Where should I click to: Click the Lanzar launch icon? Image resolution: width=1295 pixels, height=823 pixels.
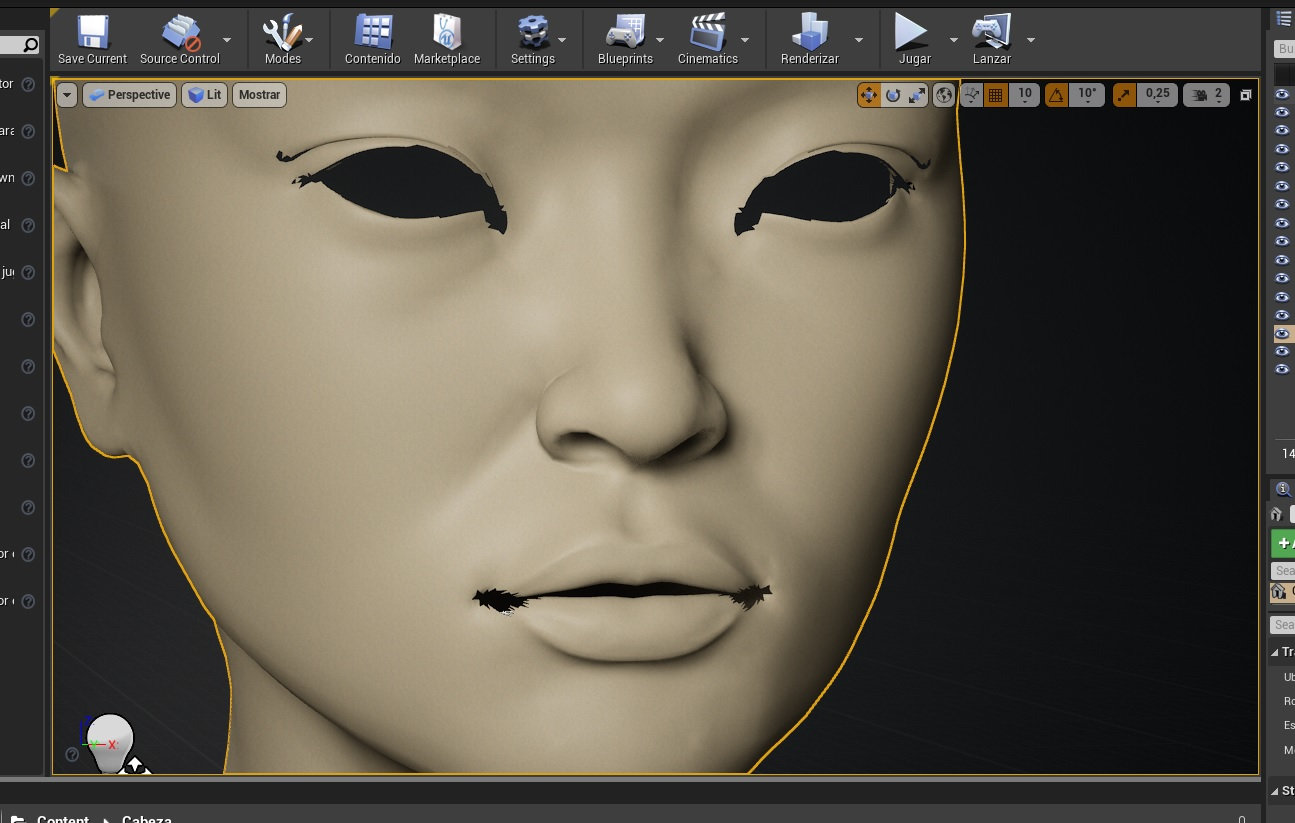pyautogui.click(x=992, y=40)
